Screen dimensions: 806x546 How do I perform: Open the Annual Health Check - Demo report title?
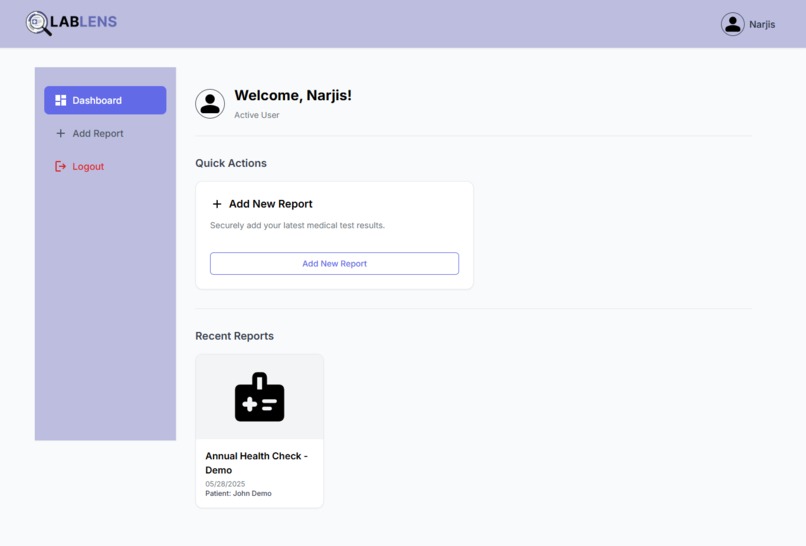[257, 463]
